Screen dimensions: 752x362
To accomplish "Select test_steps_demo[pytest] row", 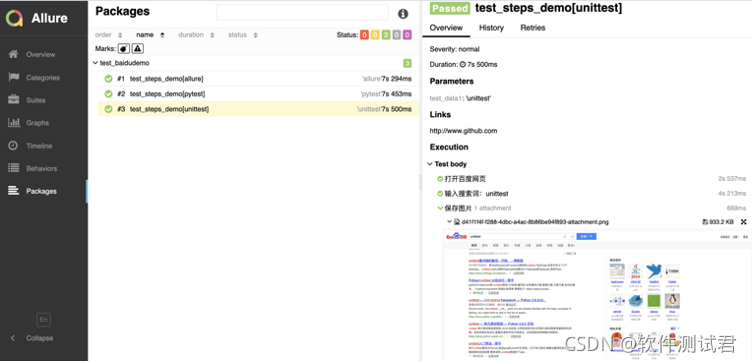I will (x=258, y=94).
